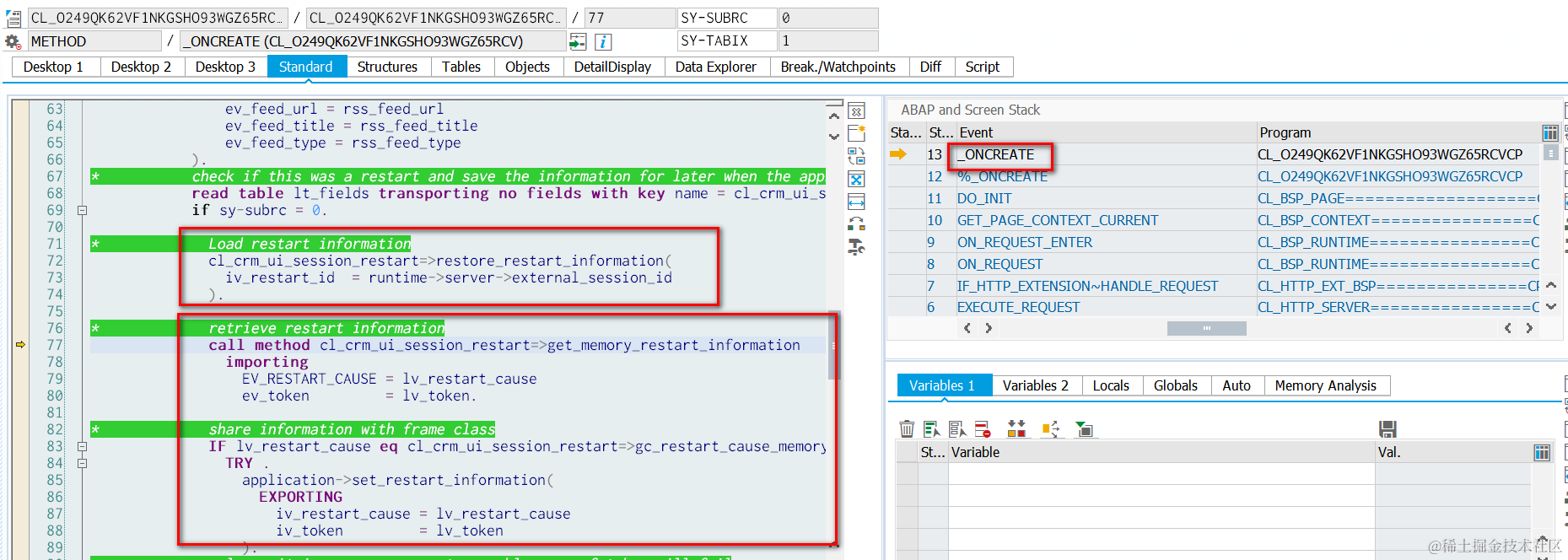Image resolution: width=1568 pixels, height=560 pixels.
Task: Save the variables with the floppy disk icon
Action: click(1387, 429)
